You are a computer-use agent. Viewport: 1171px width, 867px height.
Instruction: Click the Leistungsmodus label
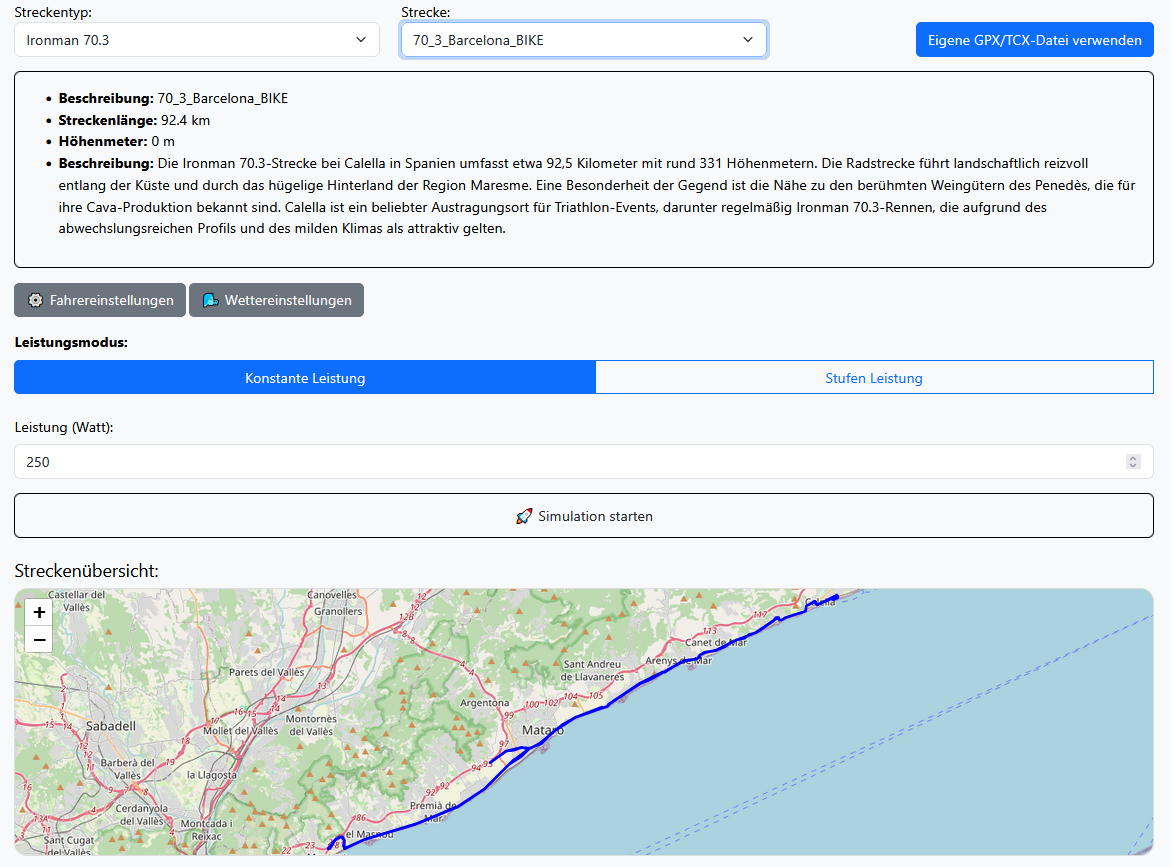(71, 342)
